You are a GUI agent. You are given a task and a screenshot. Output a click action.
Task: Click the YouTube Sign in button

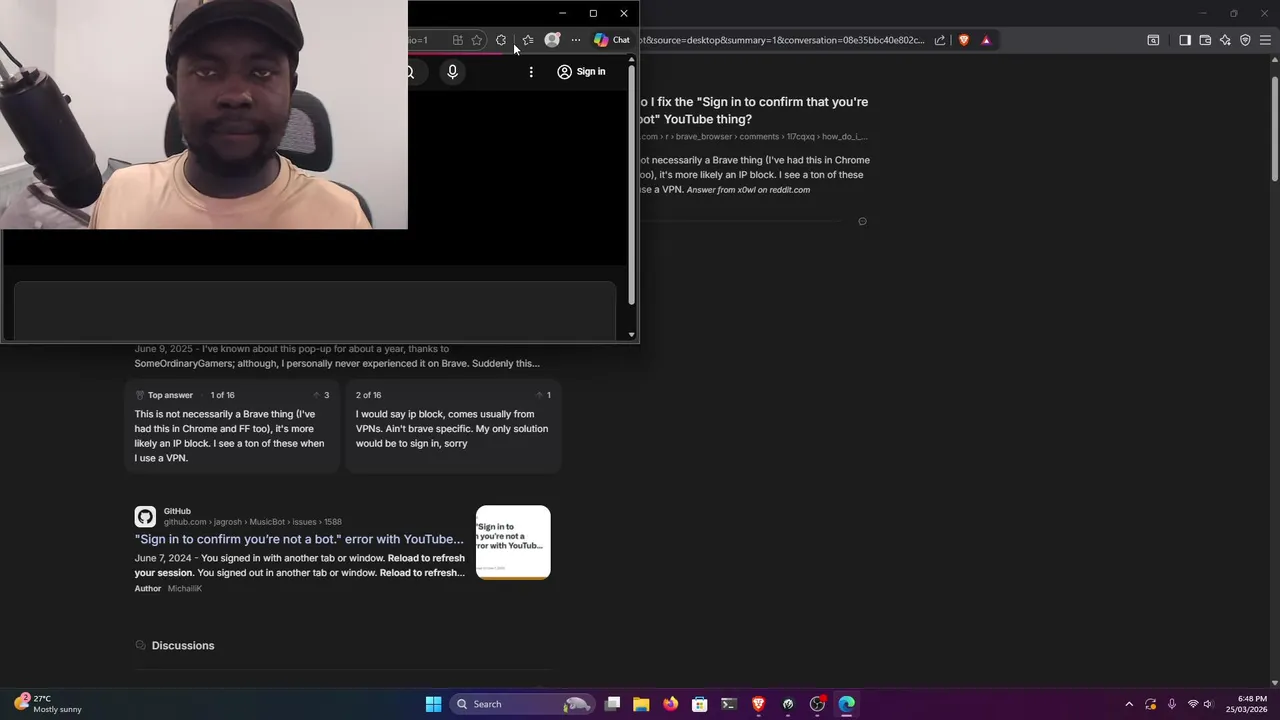coord(581,72)
